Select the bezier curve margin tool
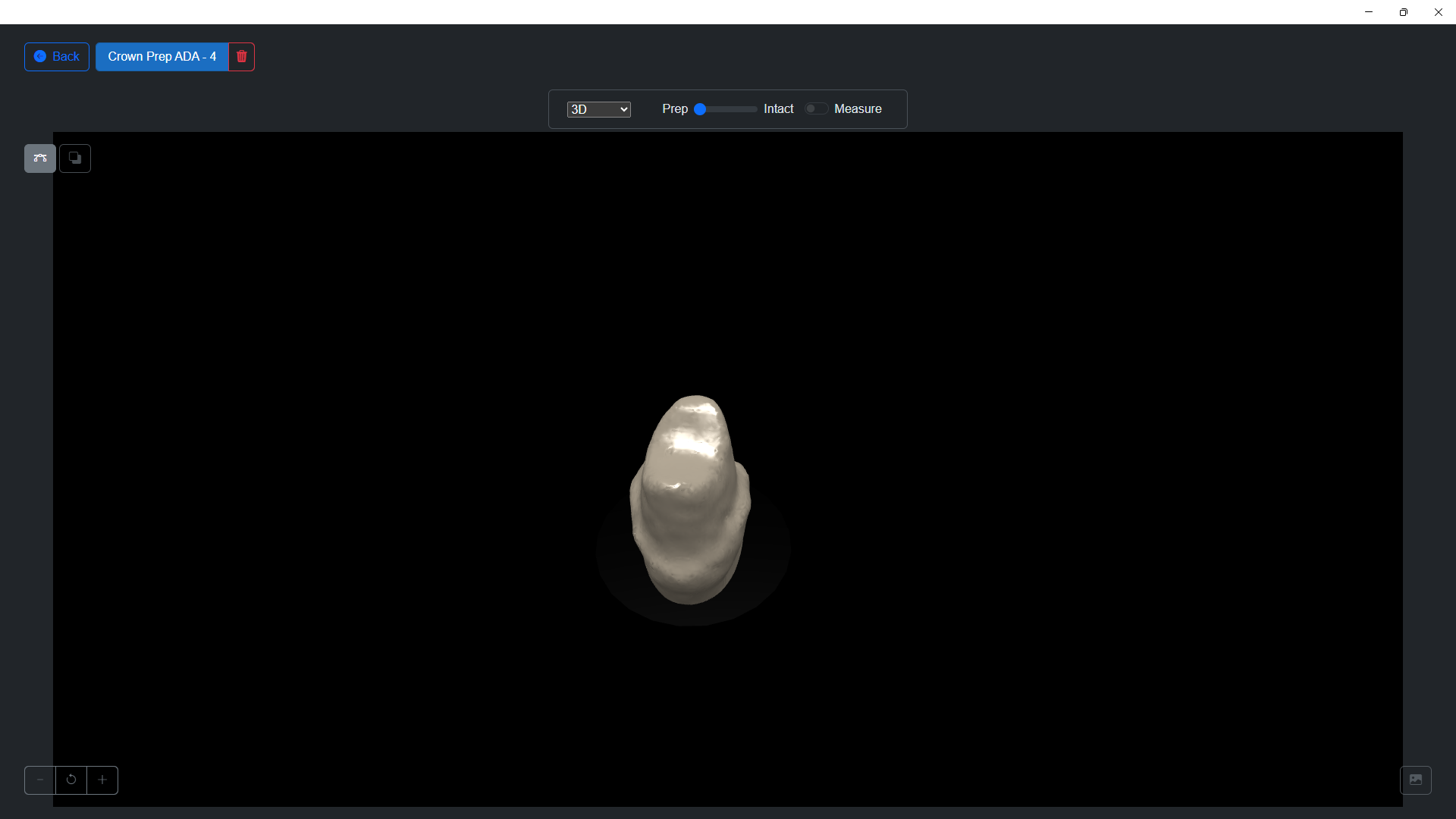 click(x=40, y=158)
